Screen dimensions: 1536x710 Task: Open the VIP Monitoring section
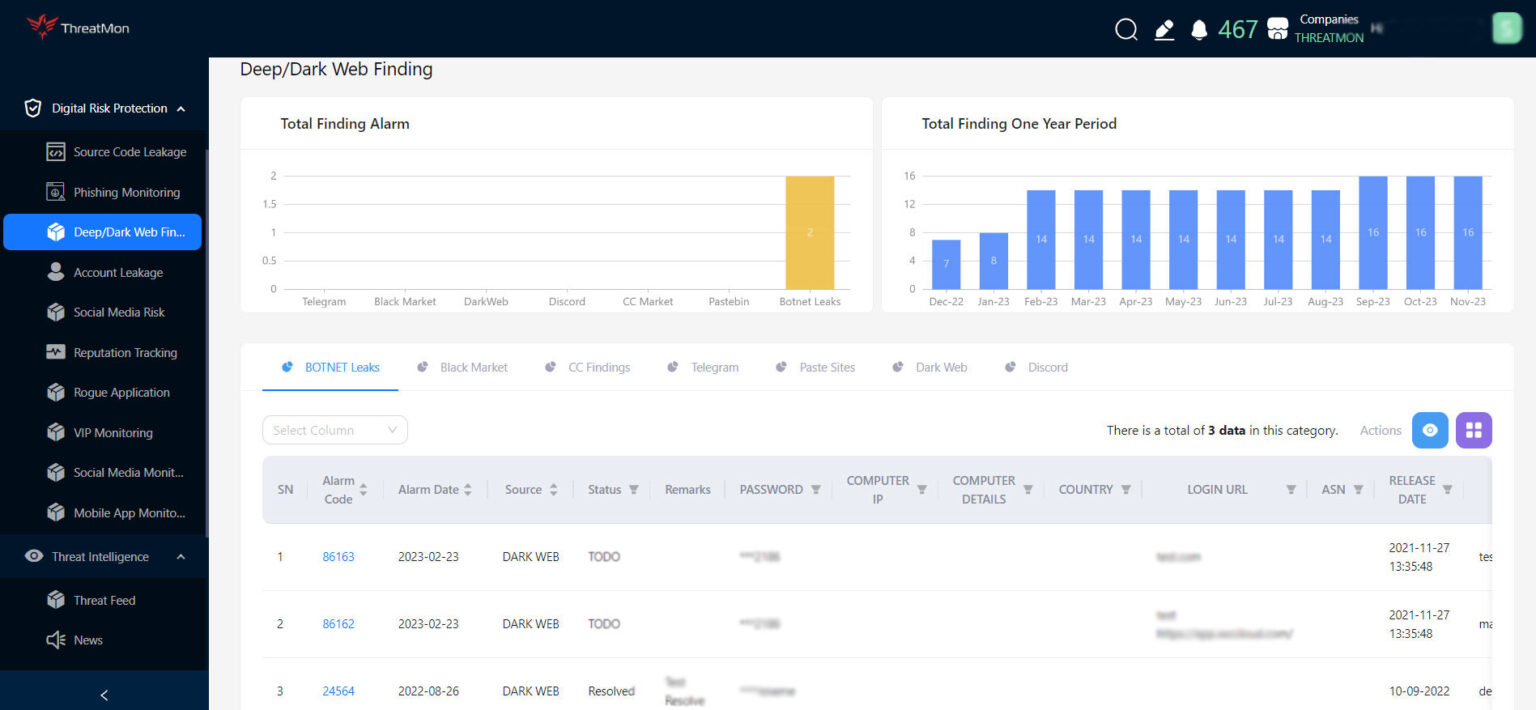tap(111, 432)
